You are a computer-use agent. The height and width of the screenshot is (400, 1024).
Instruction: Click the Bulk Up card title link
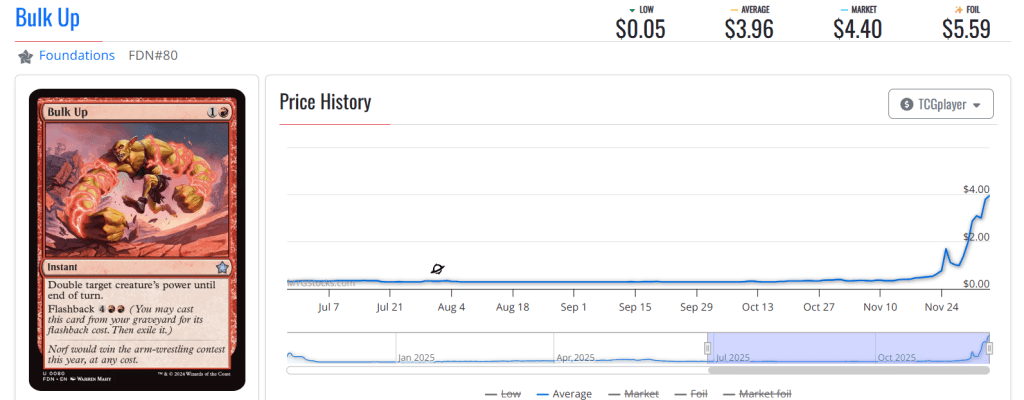(48, 18)
